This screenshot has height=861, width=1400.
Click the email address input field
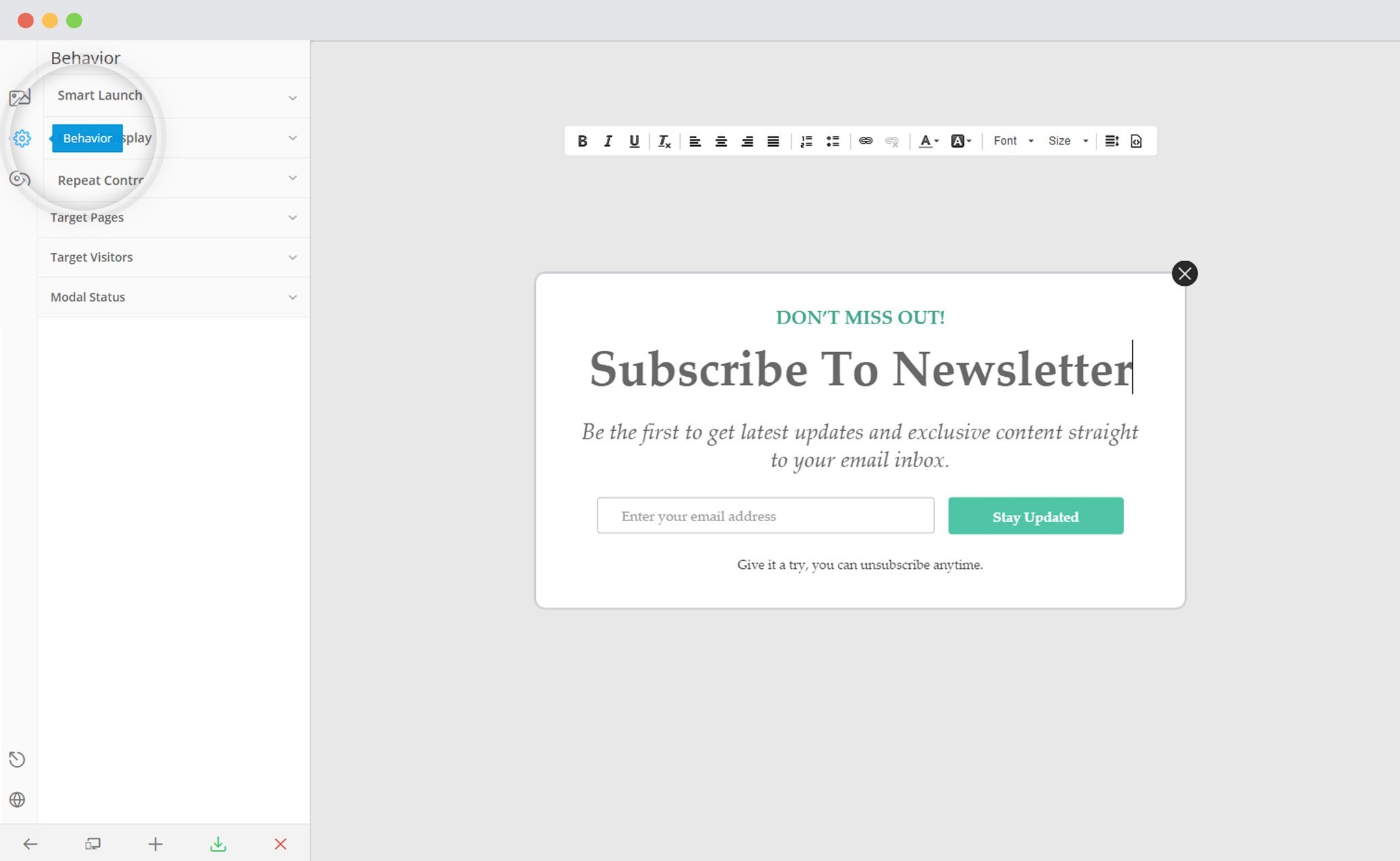coord(765,515)
